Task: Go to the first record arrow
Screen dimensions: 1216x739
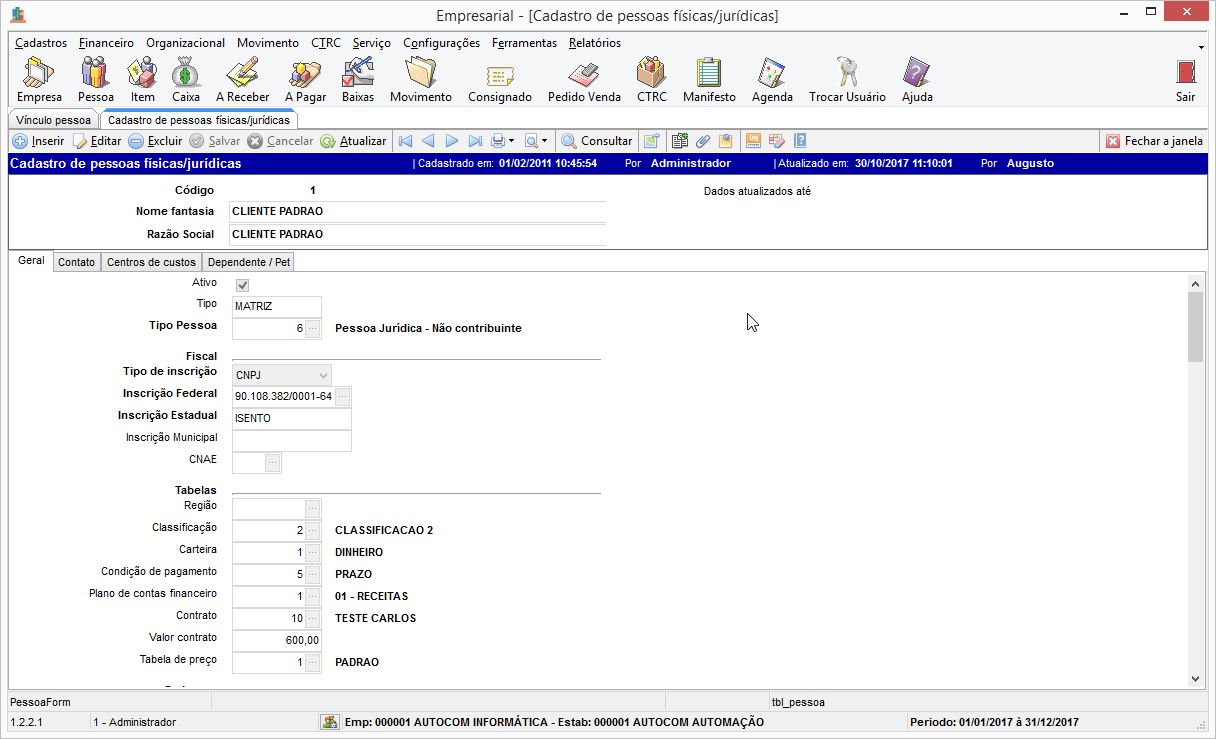Action: coord(405,141)
